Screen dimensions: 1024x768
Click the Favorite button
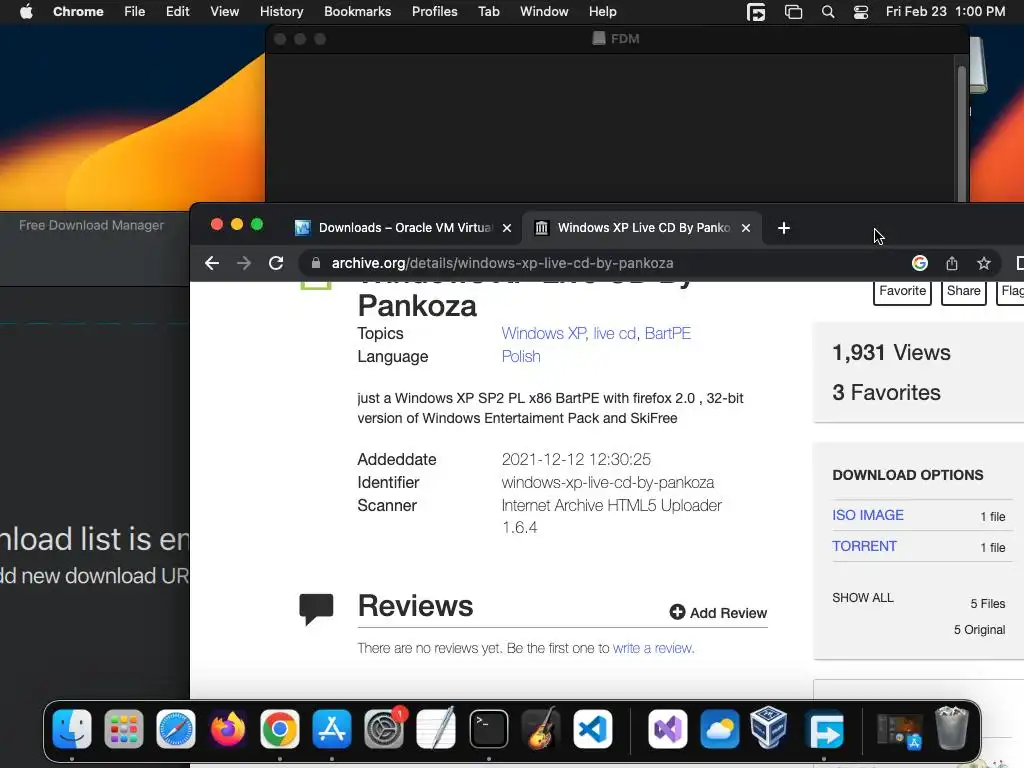(902, 291)
